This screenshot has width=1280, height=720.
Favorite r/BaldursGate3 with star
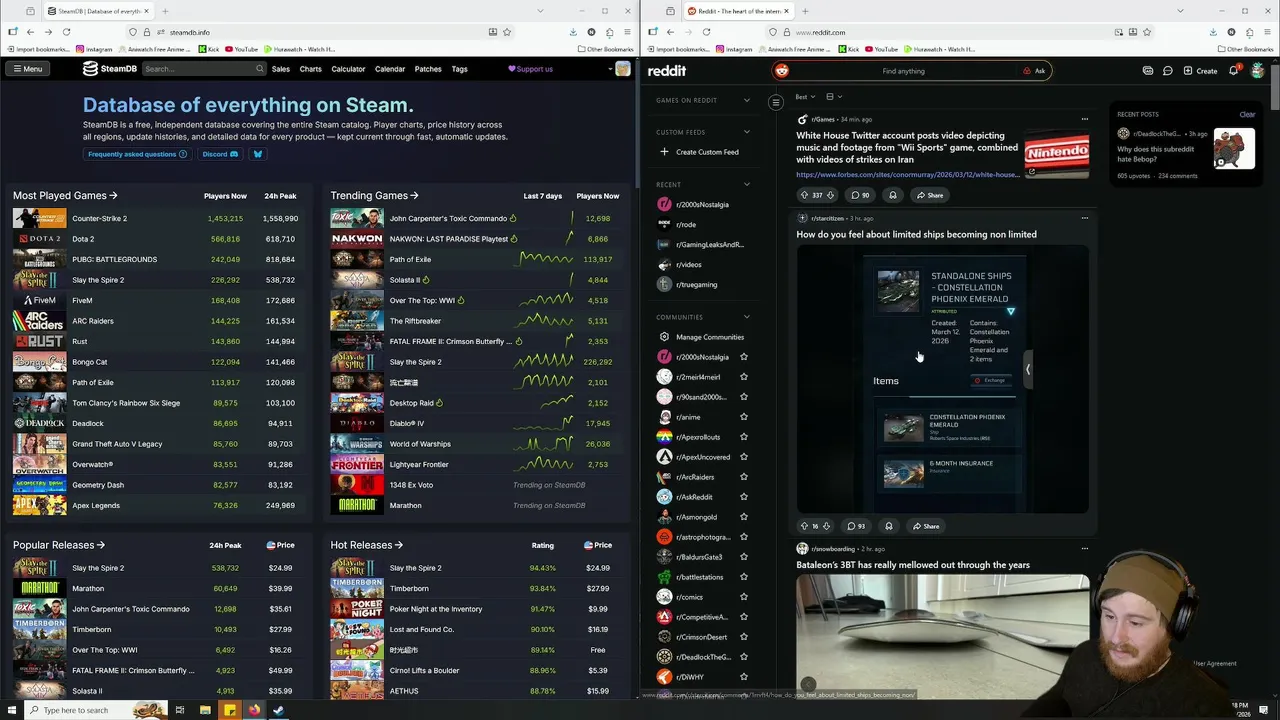click(743, 557)
